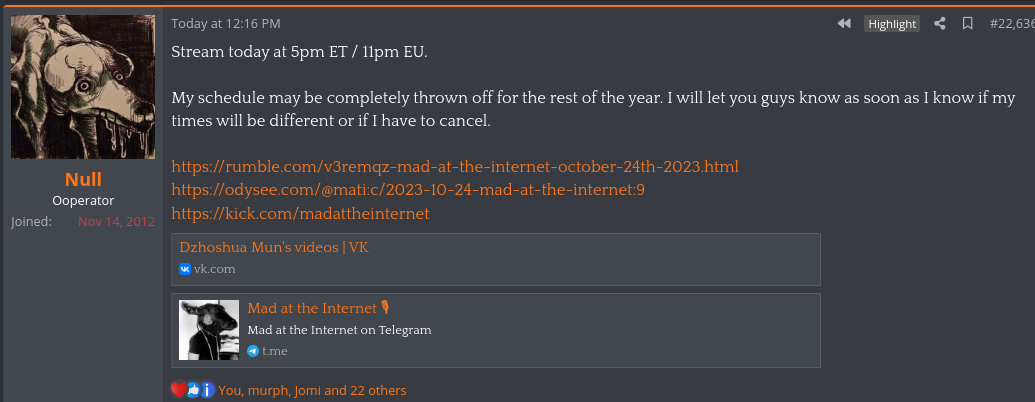Click the rewind double-arrow icon

pyautogui.click(x=844, y=24)
